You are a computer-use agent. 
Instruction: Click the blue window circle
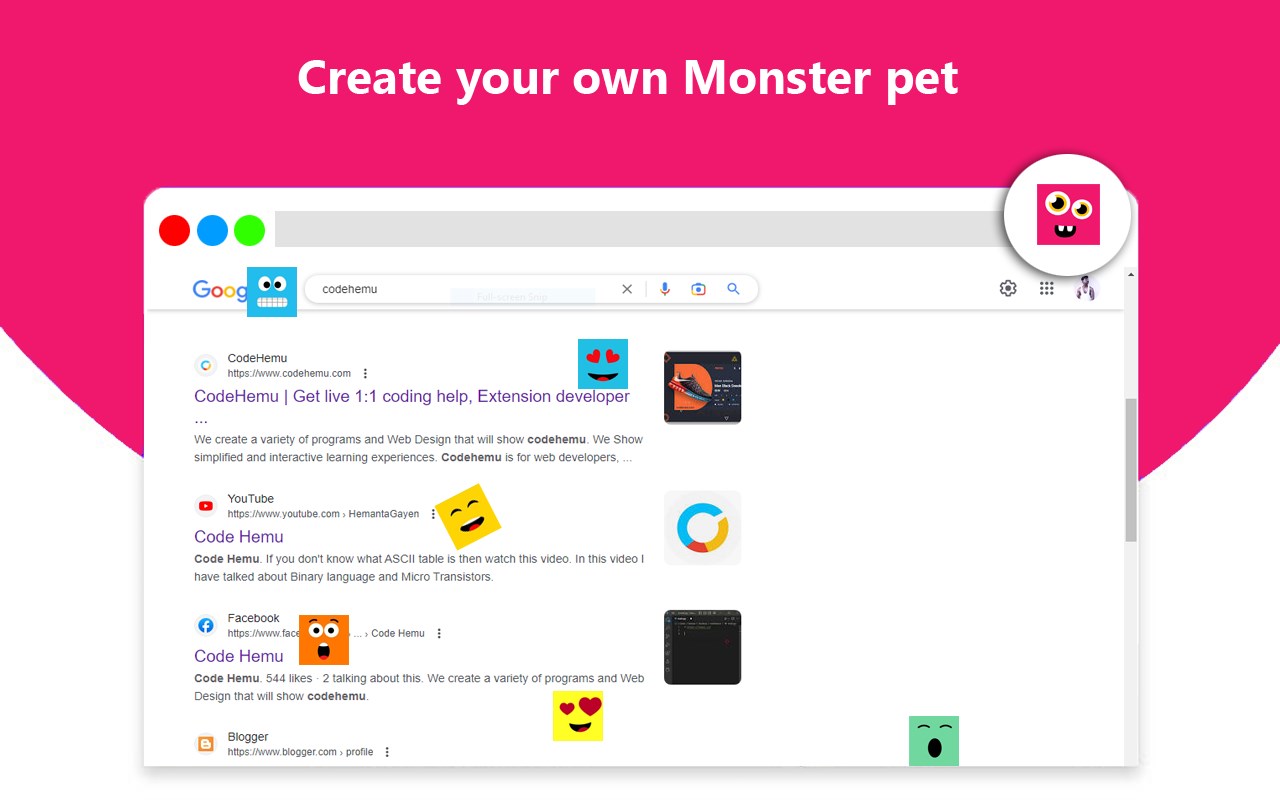pyautogui.click(x=212, y=230)
